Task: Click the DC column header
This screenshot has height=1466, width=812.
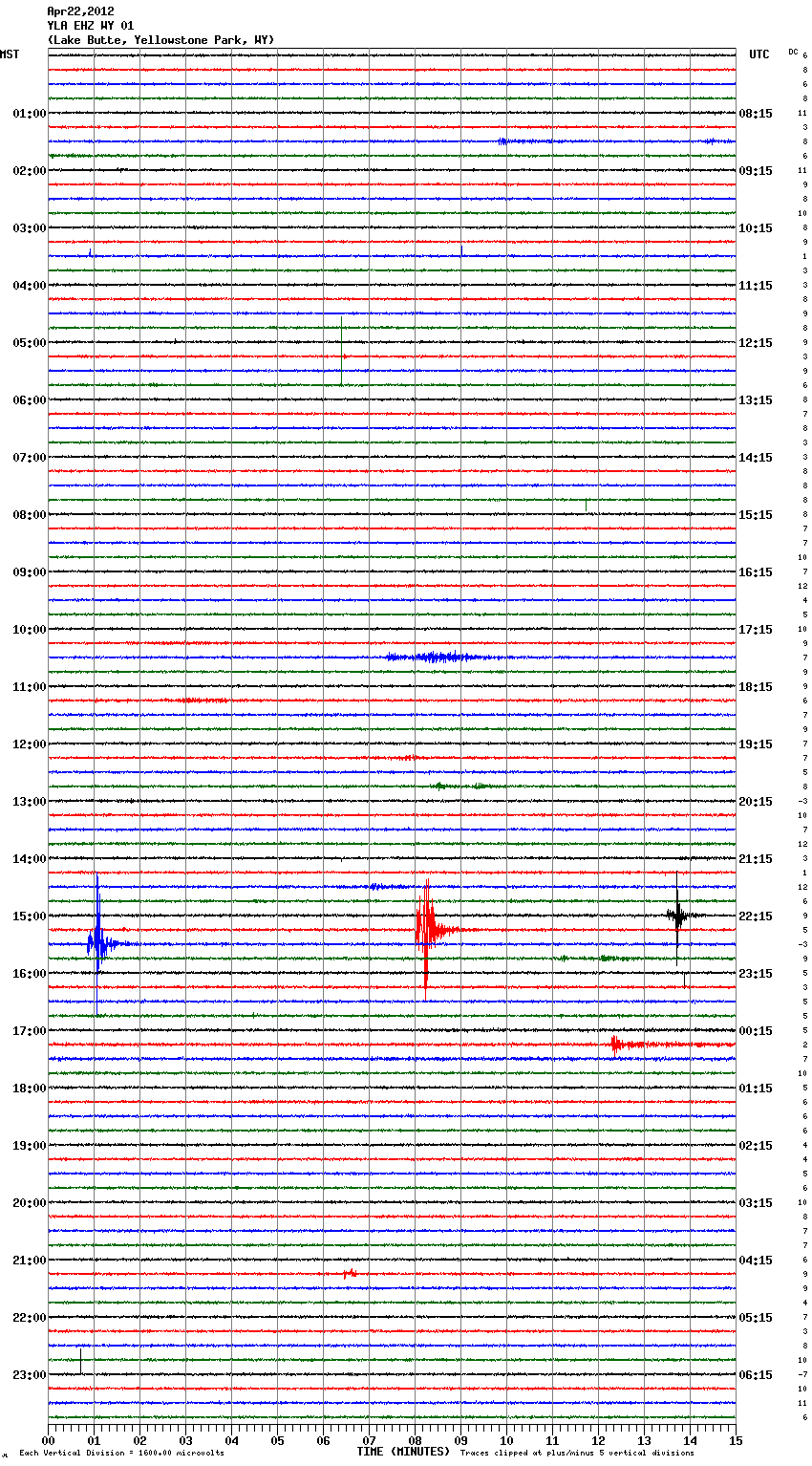Action: point(793,52)
